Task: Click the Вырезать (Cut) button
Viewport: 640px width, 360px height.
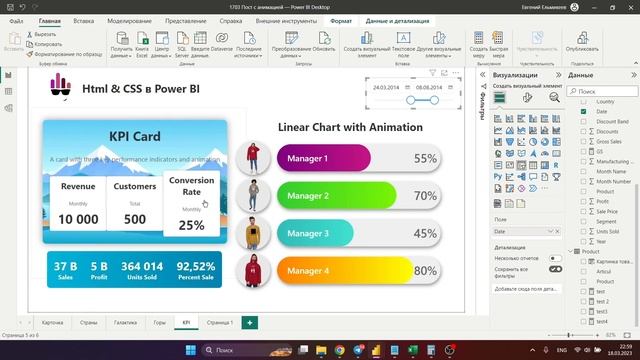Action: pos(41,34)
